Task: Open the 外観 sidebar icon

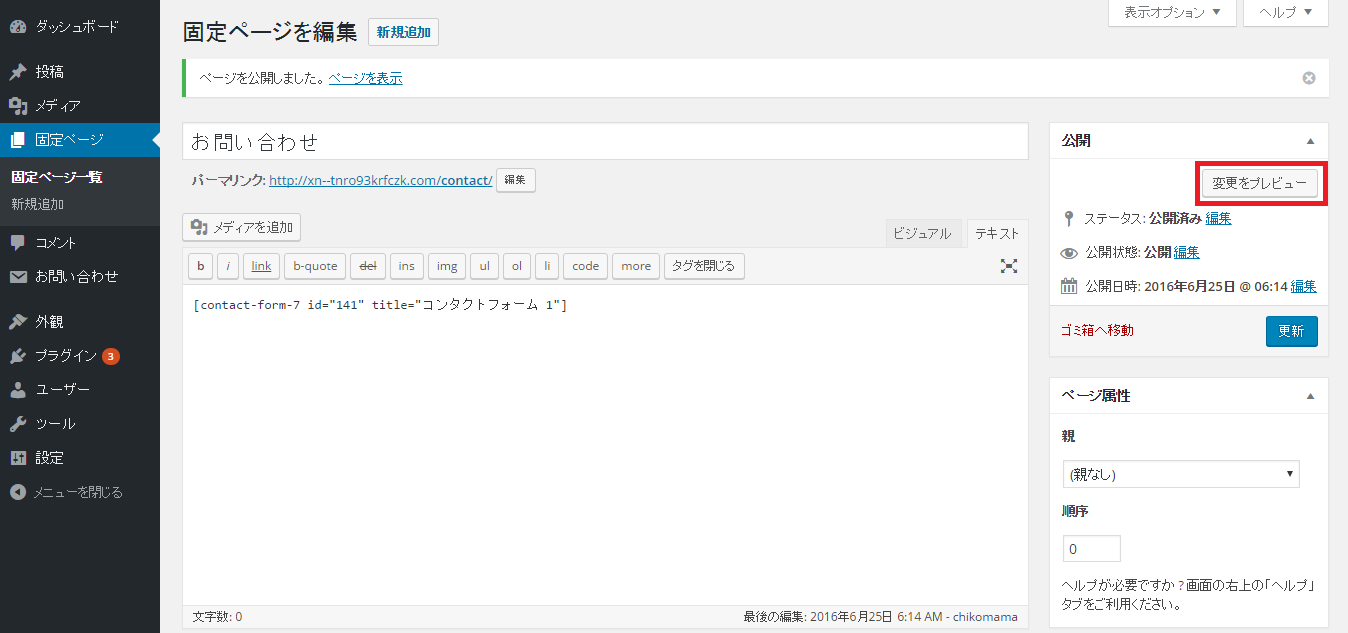Action: (x=17, y=319)
